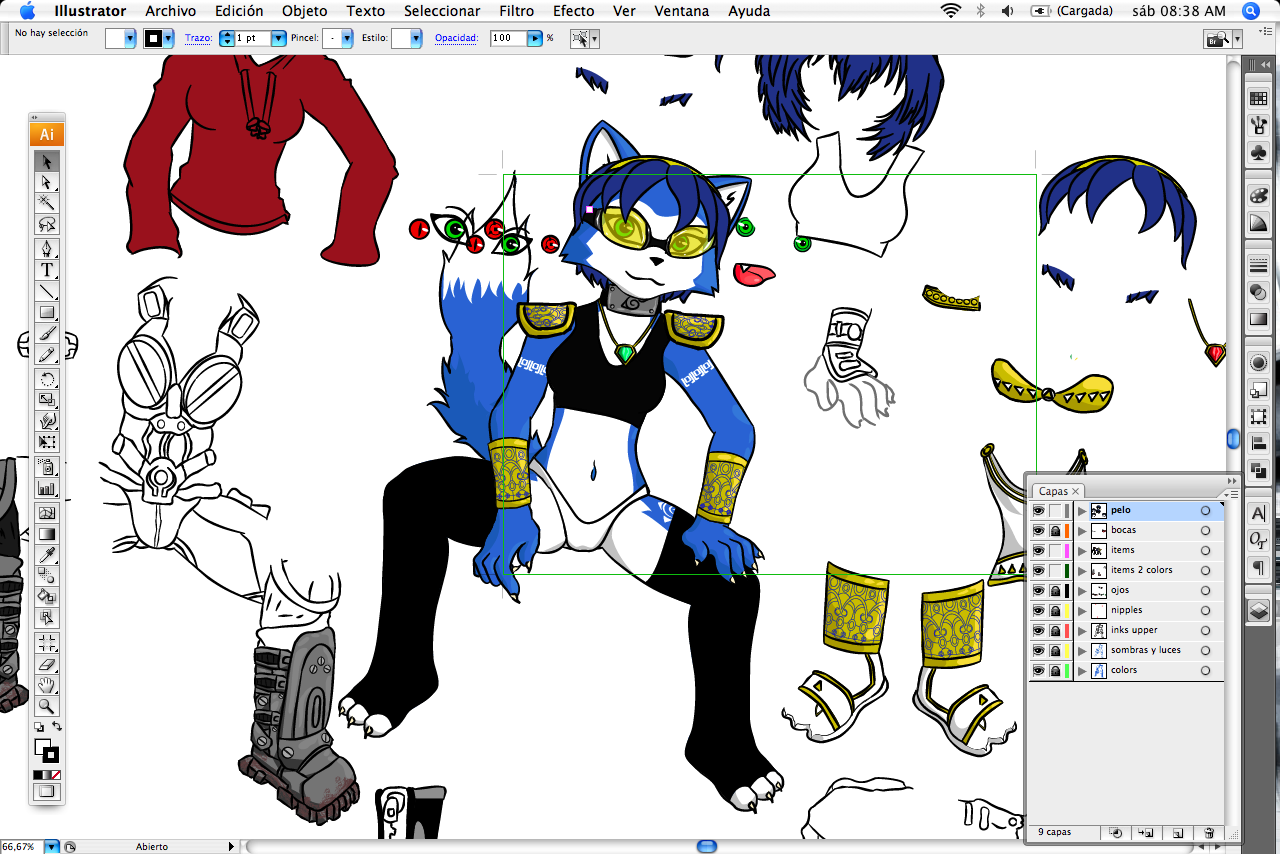Delete selected layer with trash icon
The height and width of the screenshot is (854, 1280).
point(1209,832)
